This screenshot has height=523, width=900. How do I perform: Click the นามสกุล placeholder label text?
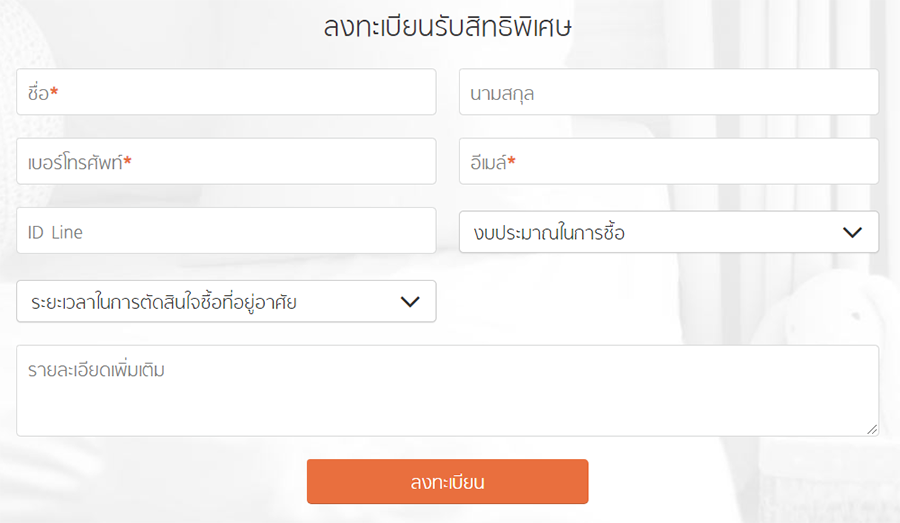click(505, 93)
